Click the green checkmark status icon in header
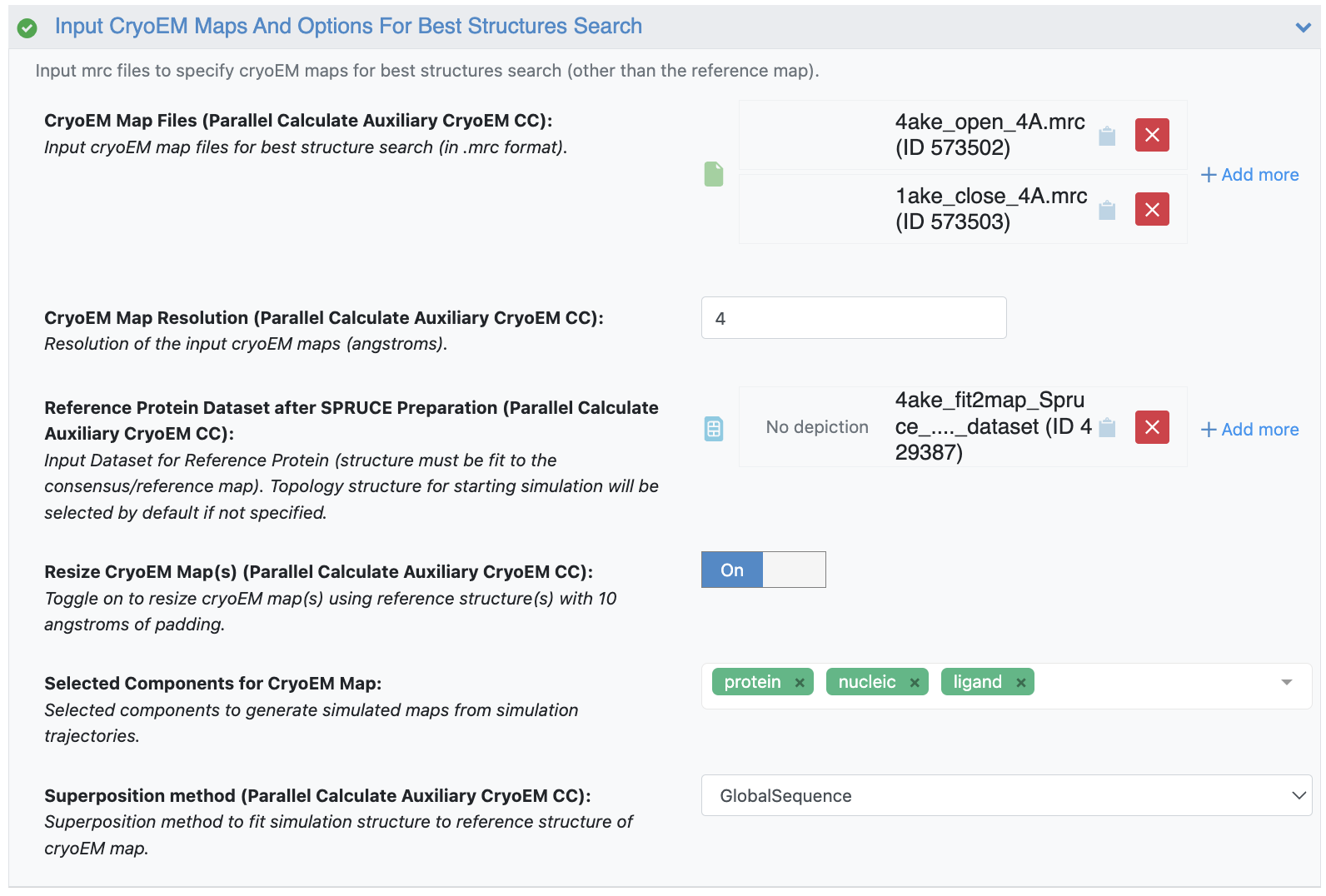1326x896 pixels. 27,27
